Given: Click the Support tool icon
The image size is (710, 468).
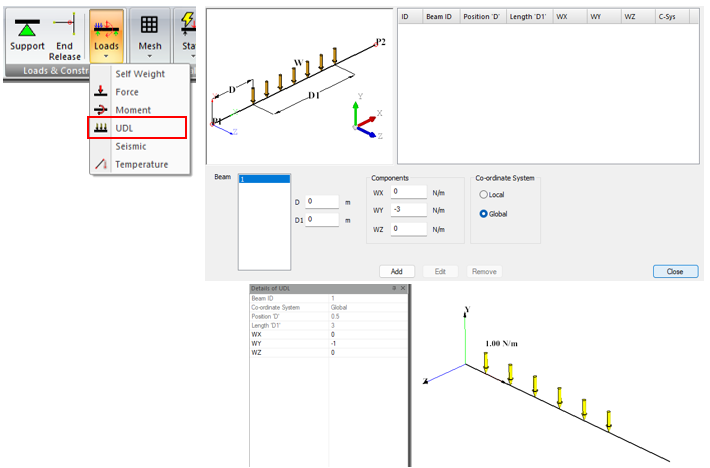Looking at the screenshot, I should pyautogui.click(x=28, y=26).
